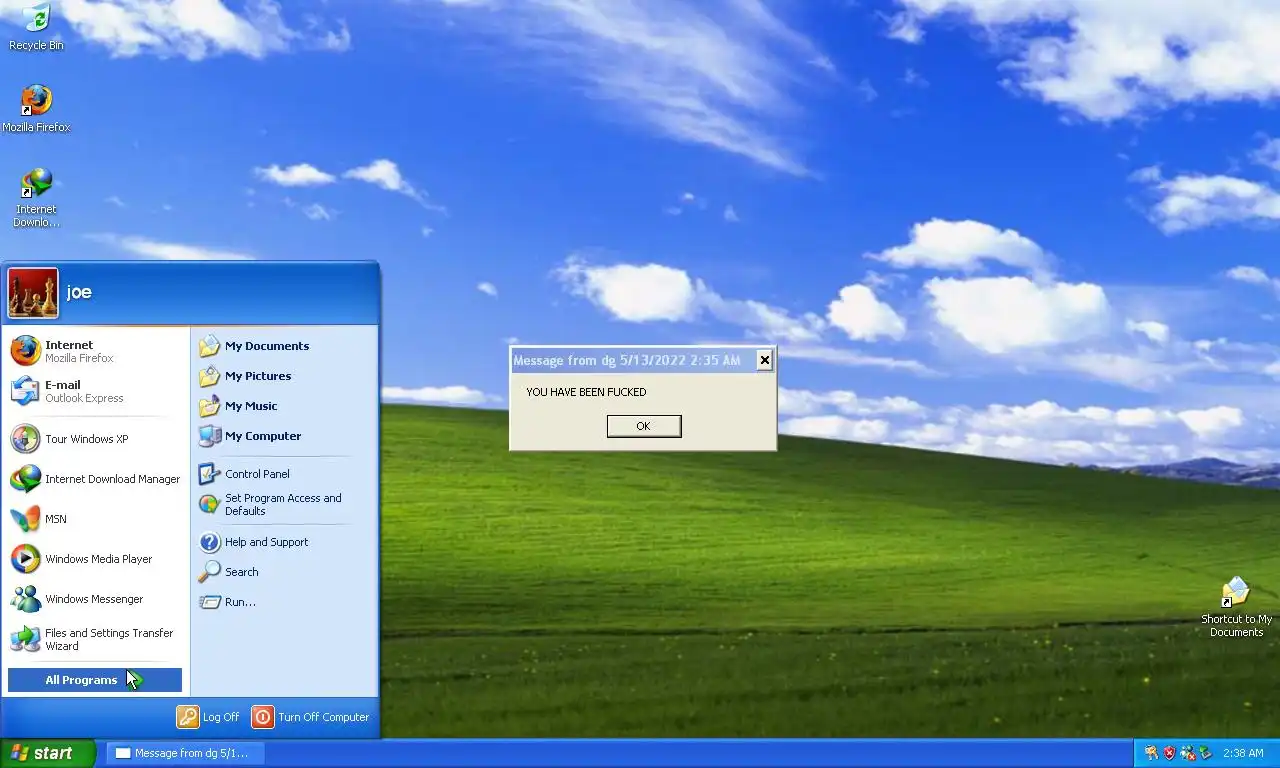Open the My Pictures folder

(283, 376)
